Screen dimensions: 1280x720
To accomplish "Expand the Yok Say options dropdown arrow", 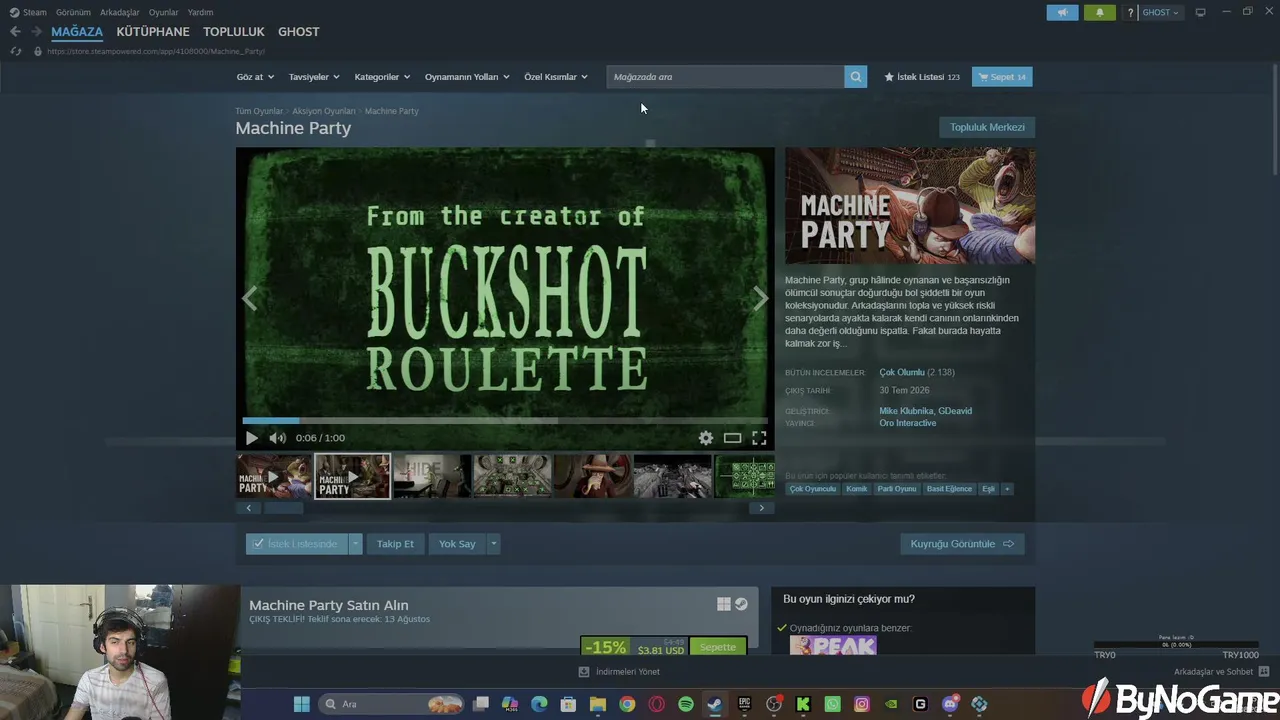I will 493,544.
